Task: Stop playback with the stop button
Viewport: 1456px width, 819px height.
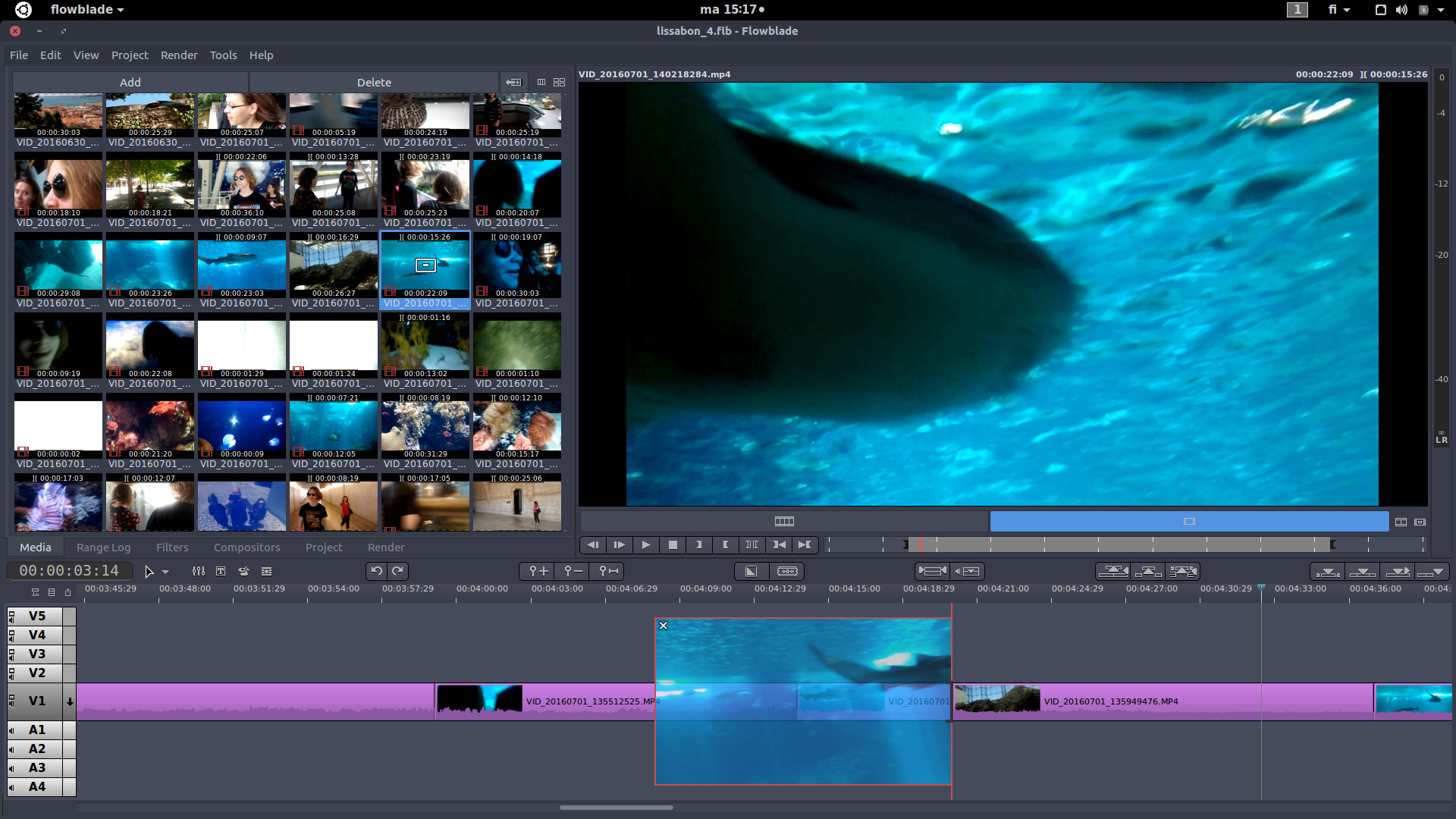Action: pyautogui.click(x=673, y=544)
